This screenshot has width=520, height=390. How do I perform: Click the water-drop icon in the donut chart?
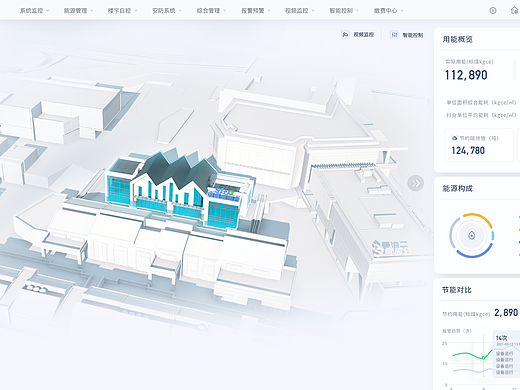click(471, 235)
